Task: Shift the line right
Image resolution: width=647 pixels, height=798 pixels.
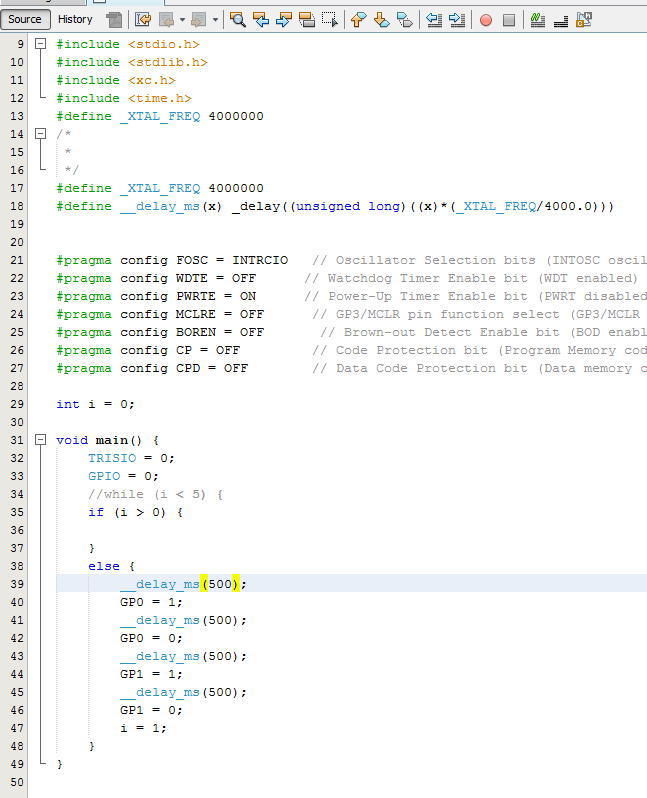Action: point(456,19)
